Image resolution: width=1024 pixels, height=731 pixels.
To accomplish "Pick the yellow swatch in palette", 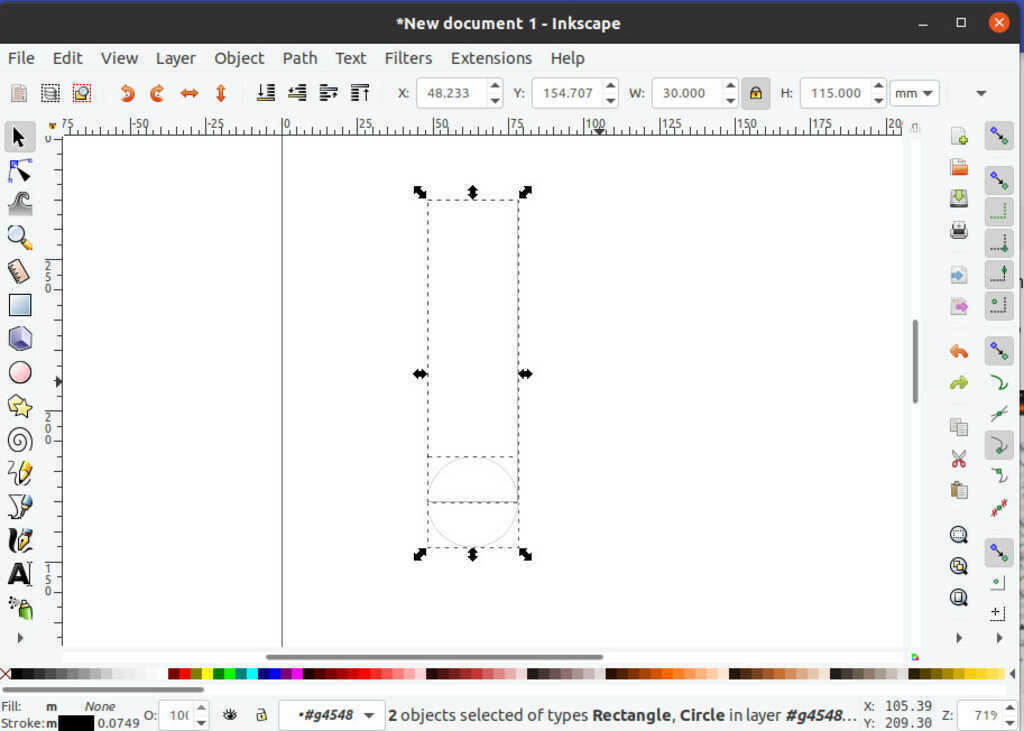I will point(207,674).
